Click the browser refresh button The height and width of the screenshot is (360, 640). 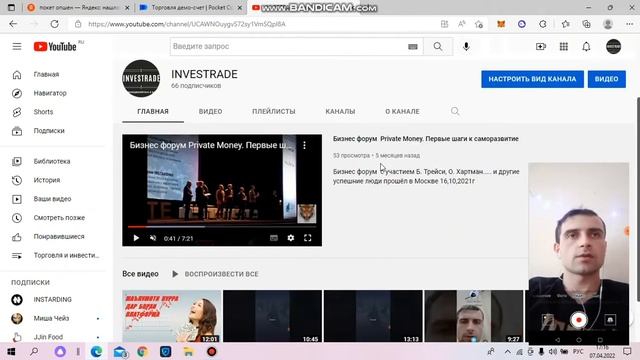[x=54, y=24]
